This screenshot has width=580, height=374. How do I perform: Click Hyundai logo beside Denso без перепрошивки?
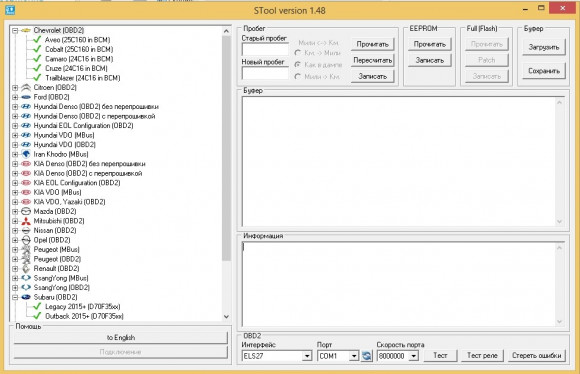coord(26,107)
